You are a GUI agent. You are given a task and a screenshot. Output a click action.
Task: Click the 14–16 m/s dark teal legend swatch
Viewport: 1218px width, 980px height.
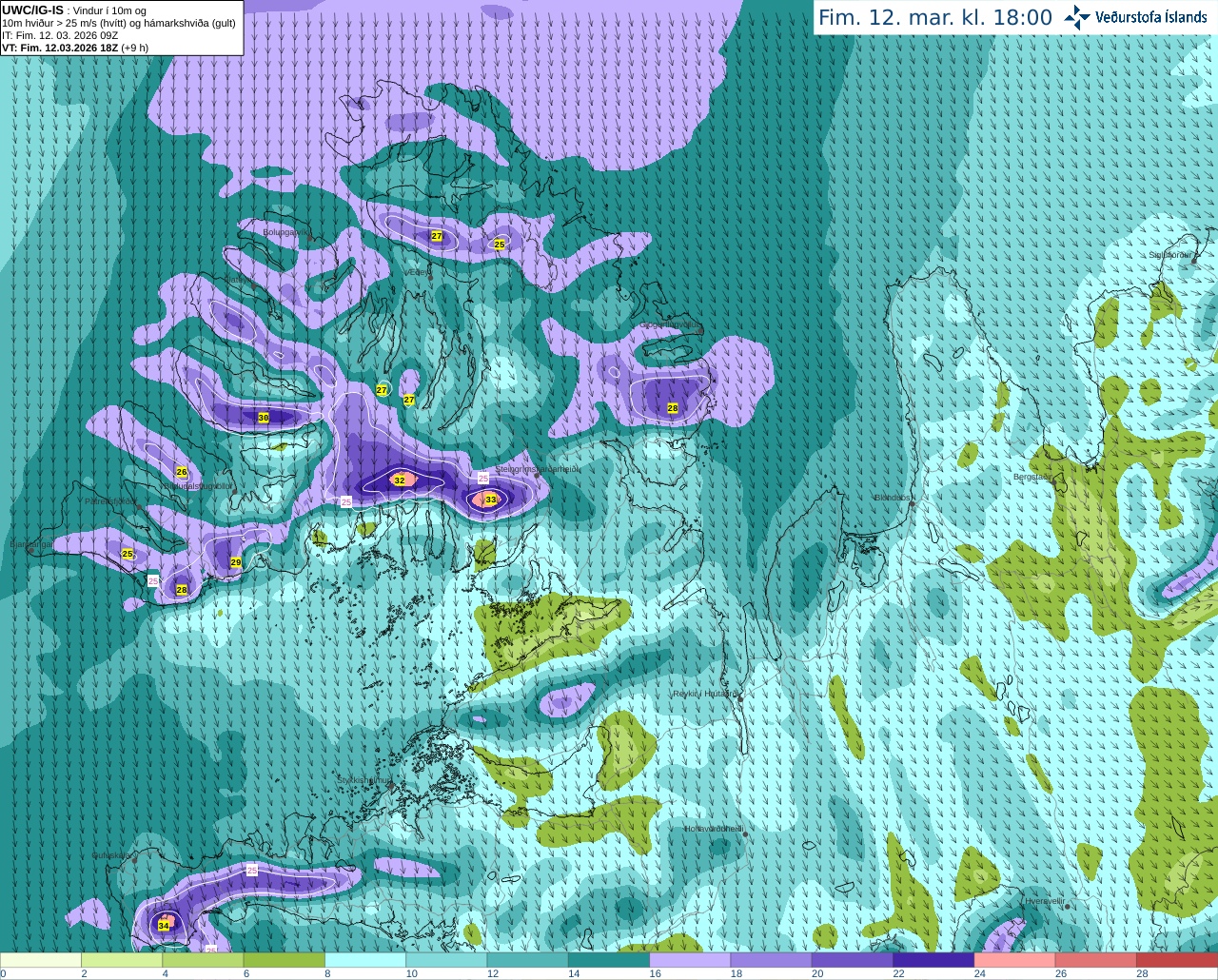pyautogui.click(x=609, y=960)
